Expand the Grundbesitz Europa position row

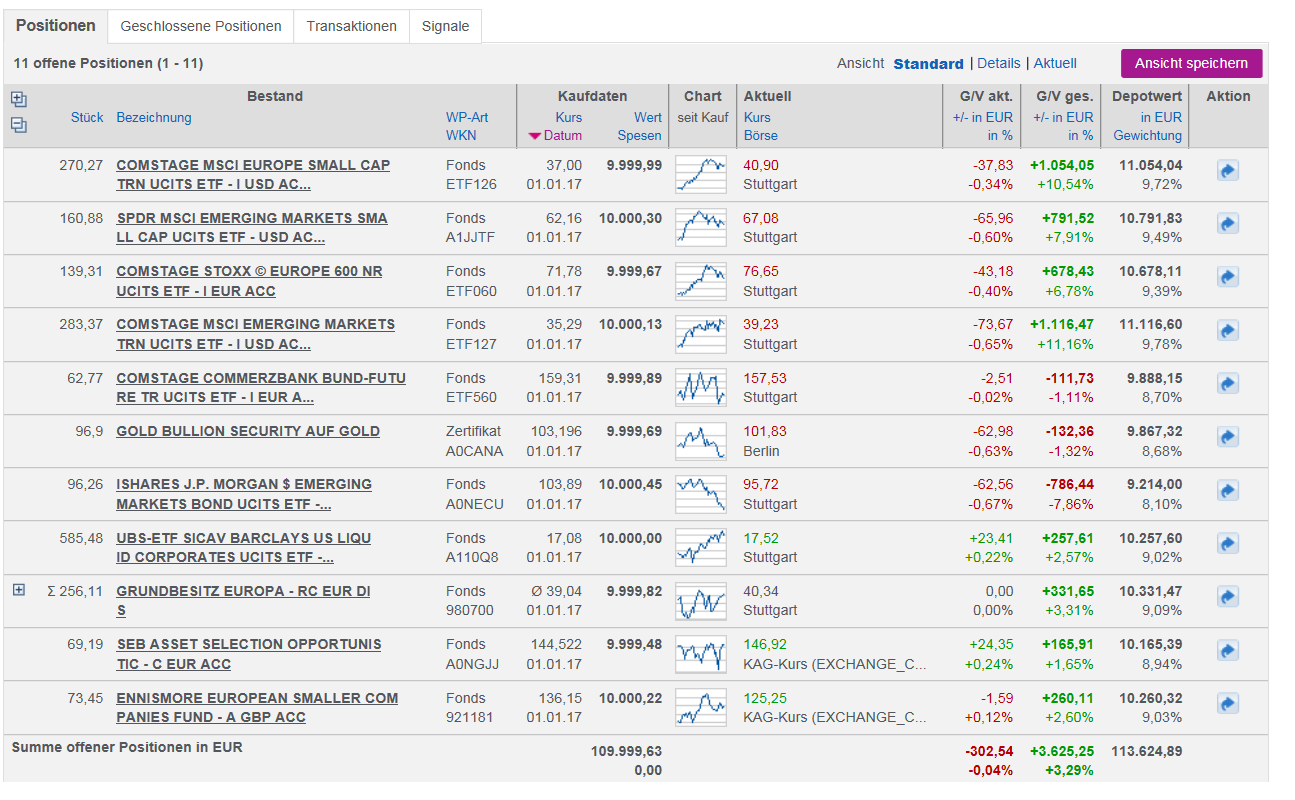(18, 590)
